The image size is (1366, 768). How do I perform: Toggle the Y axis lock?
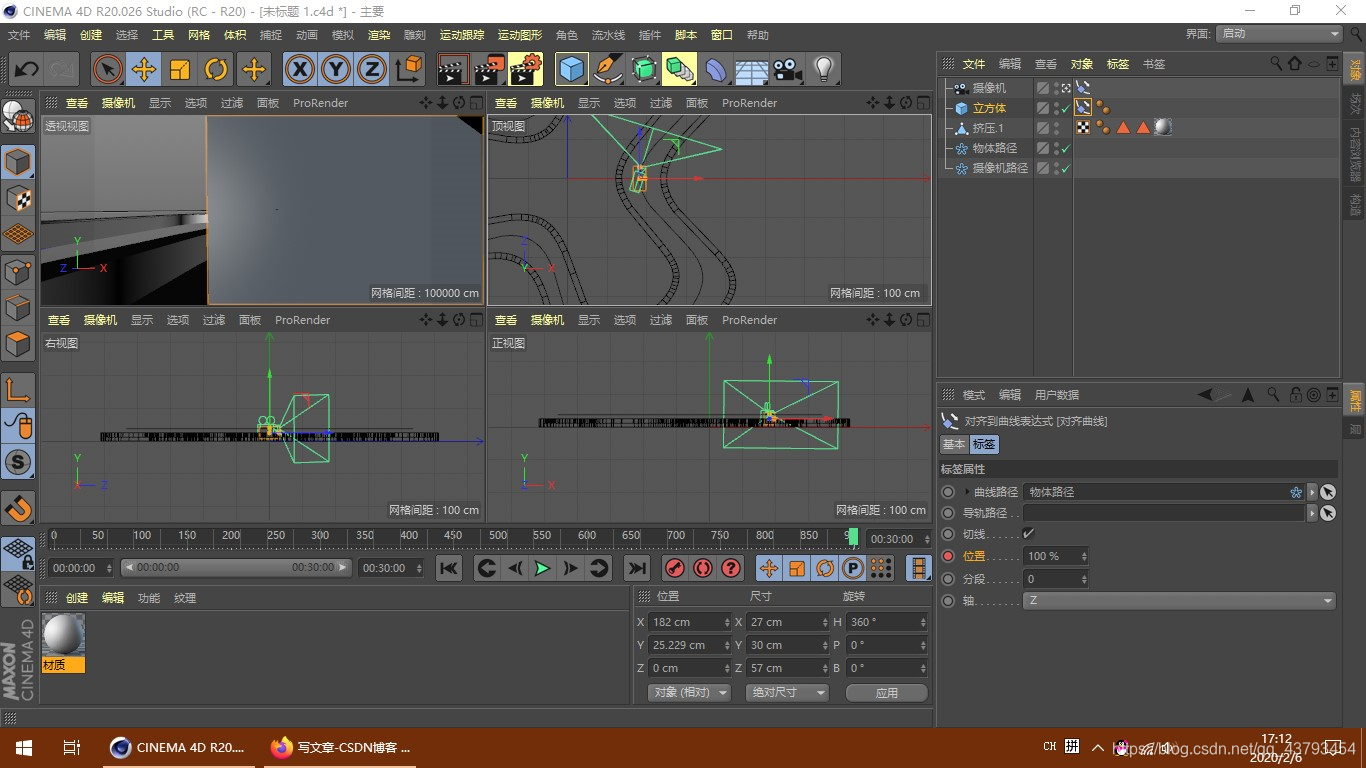336,69
